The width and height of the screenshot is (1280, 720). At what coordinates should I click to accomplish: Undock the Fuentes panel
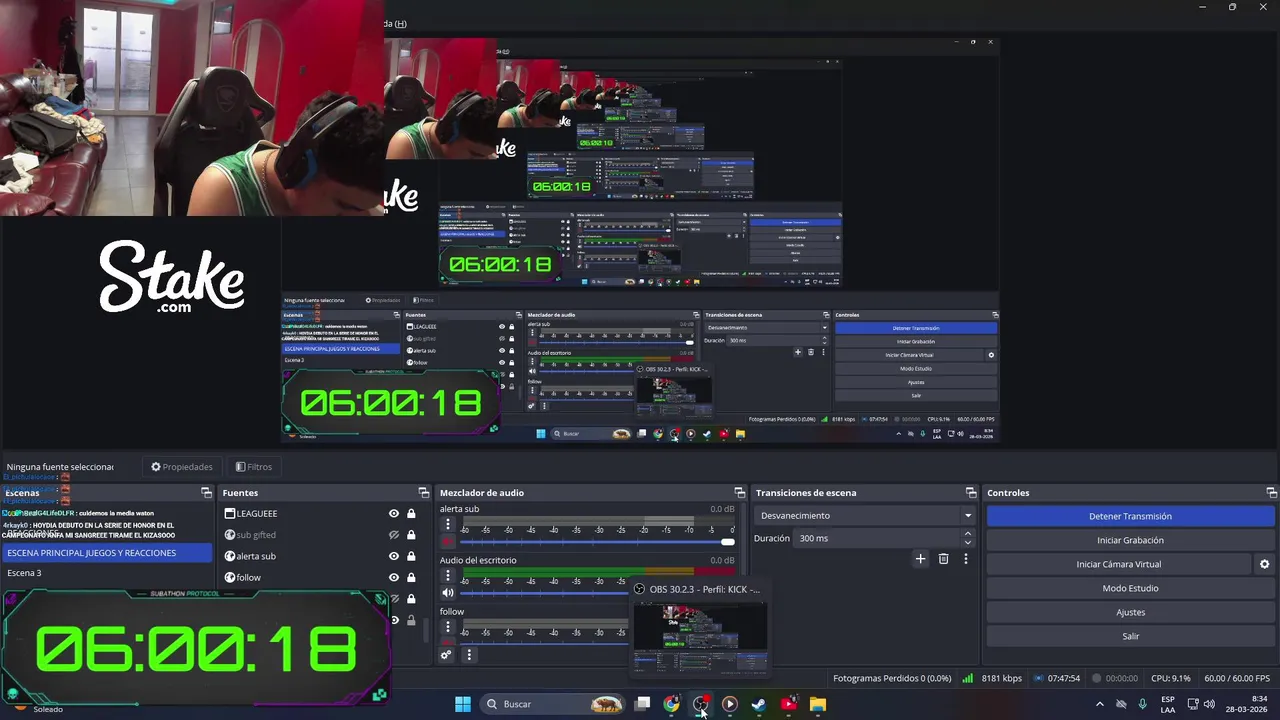tap(424, 493)
